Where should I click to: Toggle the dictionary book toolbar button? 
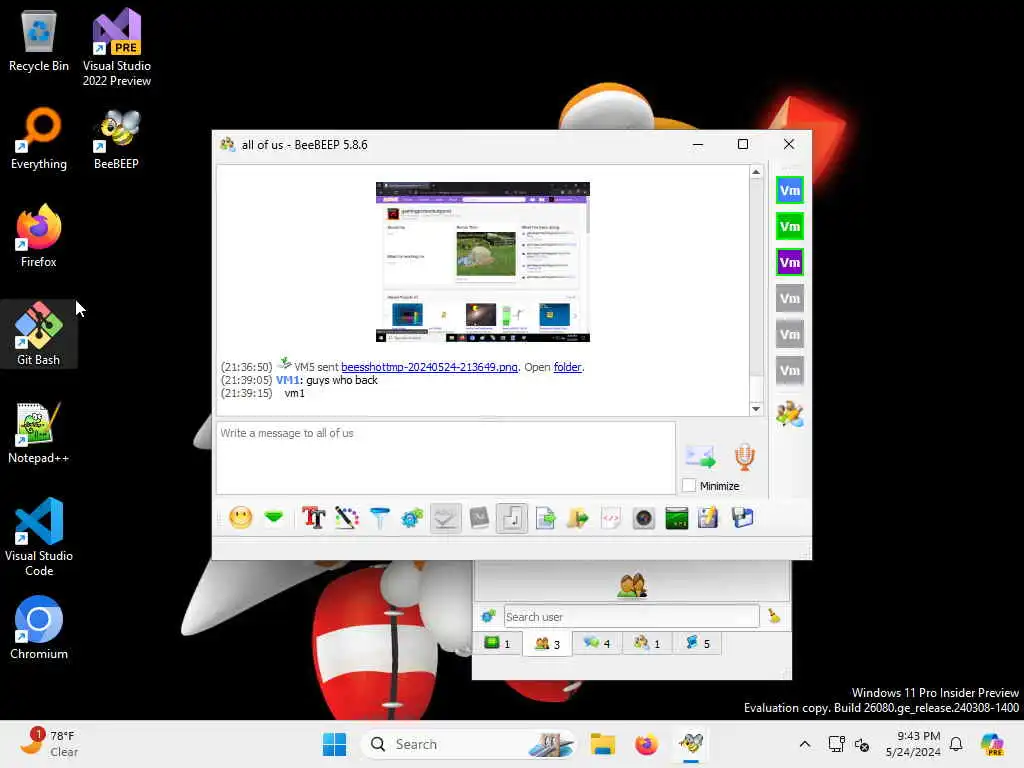[479, 518]
